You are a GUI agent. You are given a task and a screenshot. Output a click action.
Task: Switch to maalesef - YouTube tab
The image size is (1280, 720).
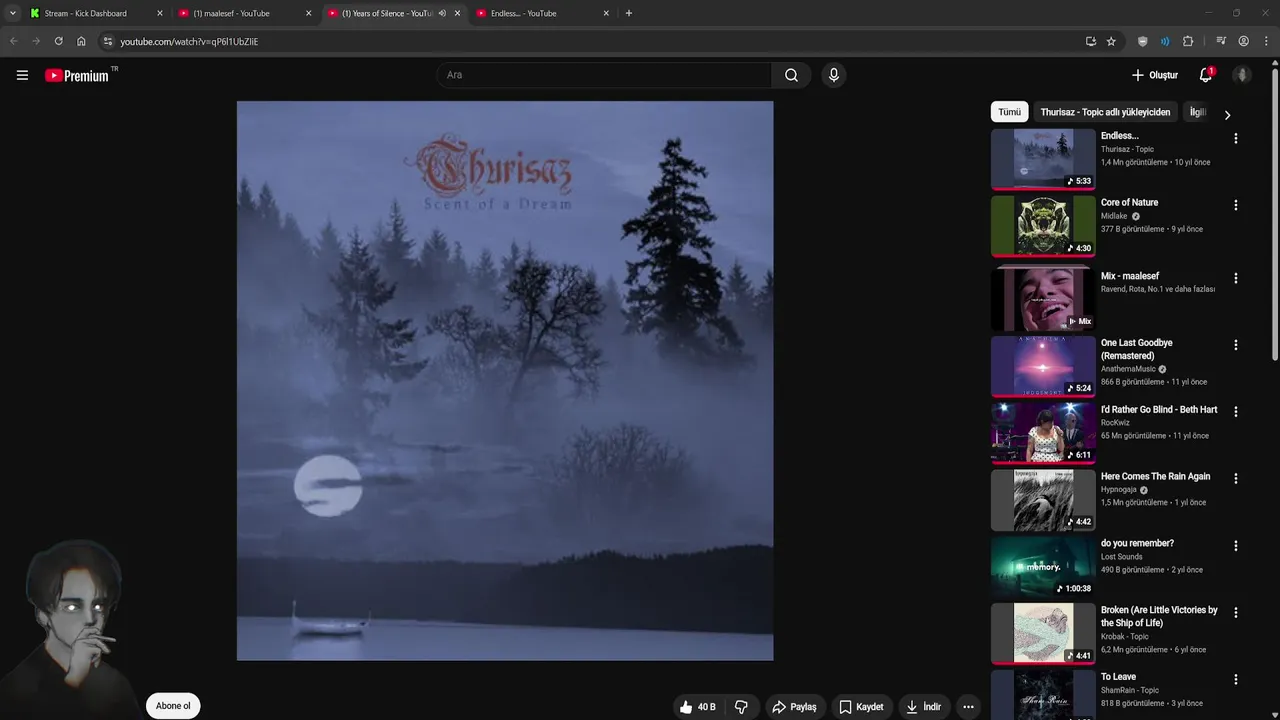point(245,13)
